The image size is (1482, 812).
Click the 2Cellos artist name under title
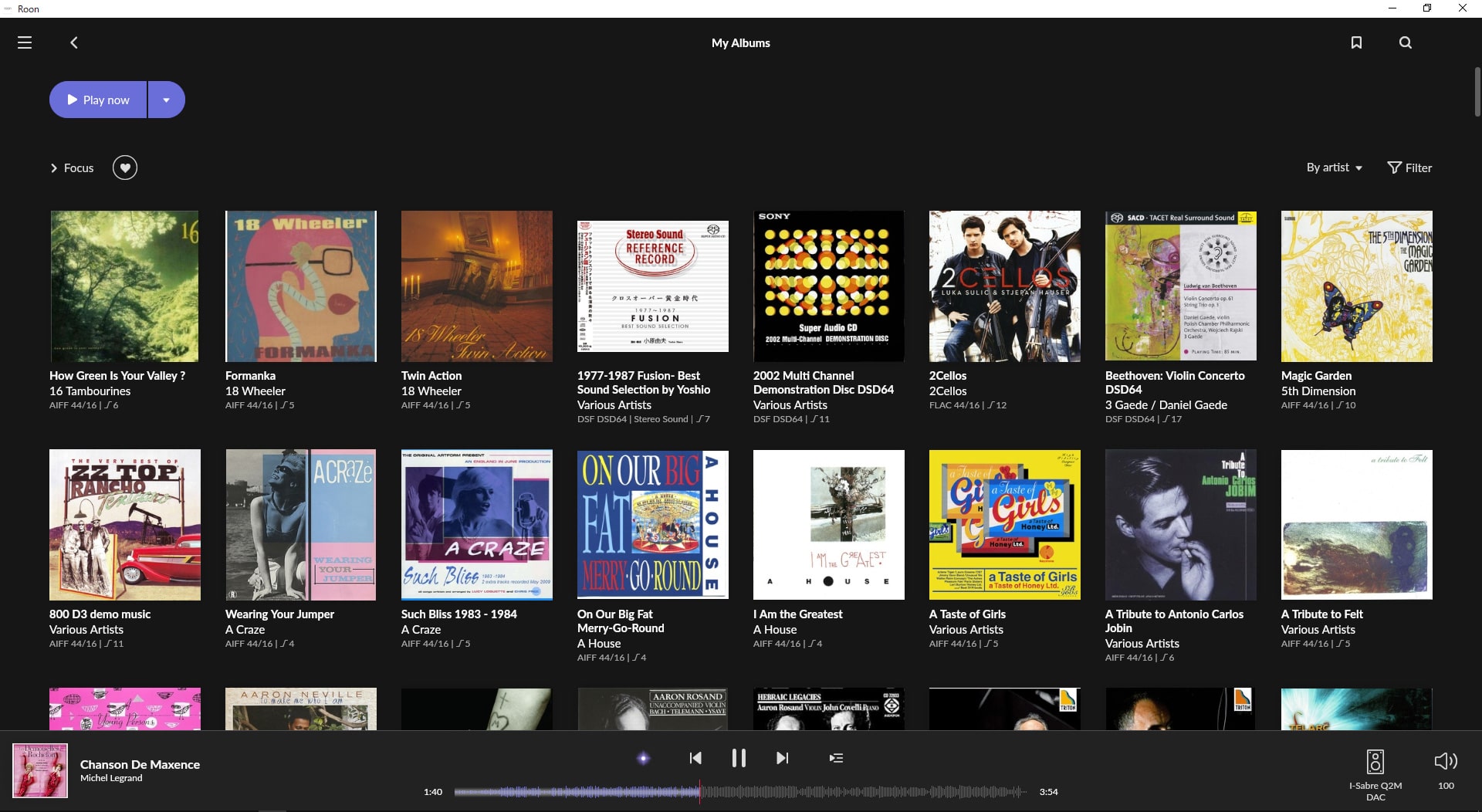pos(948,391)
